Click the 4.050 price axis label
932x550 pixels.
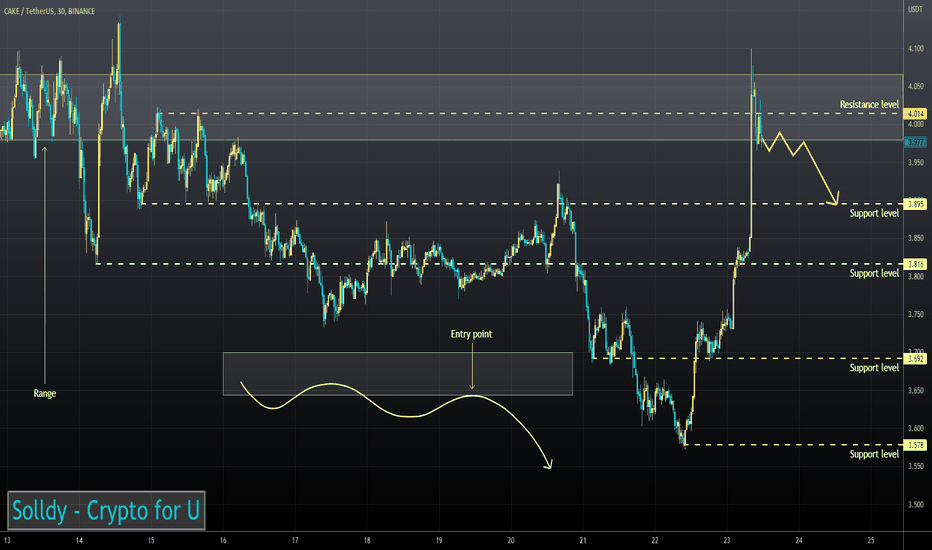tap(916, 86)
